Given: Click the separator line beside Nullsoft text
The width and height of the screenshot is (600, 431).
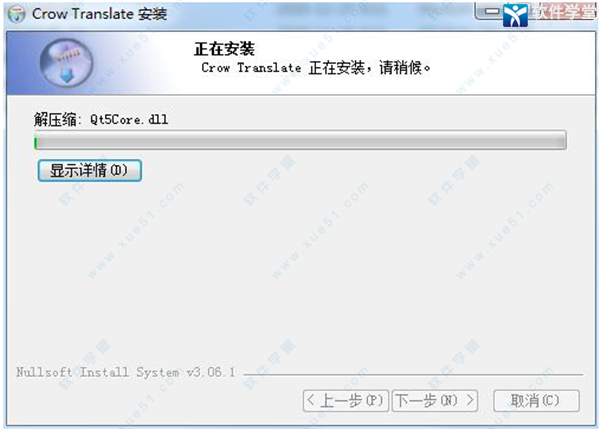Looking at the screenshot, I should [x=413, y=374].
